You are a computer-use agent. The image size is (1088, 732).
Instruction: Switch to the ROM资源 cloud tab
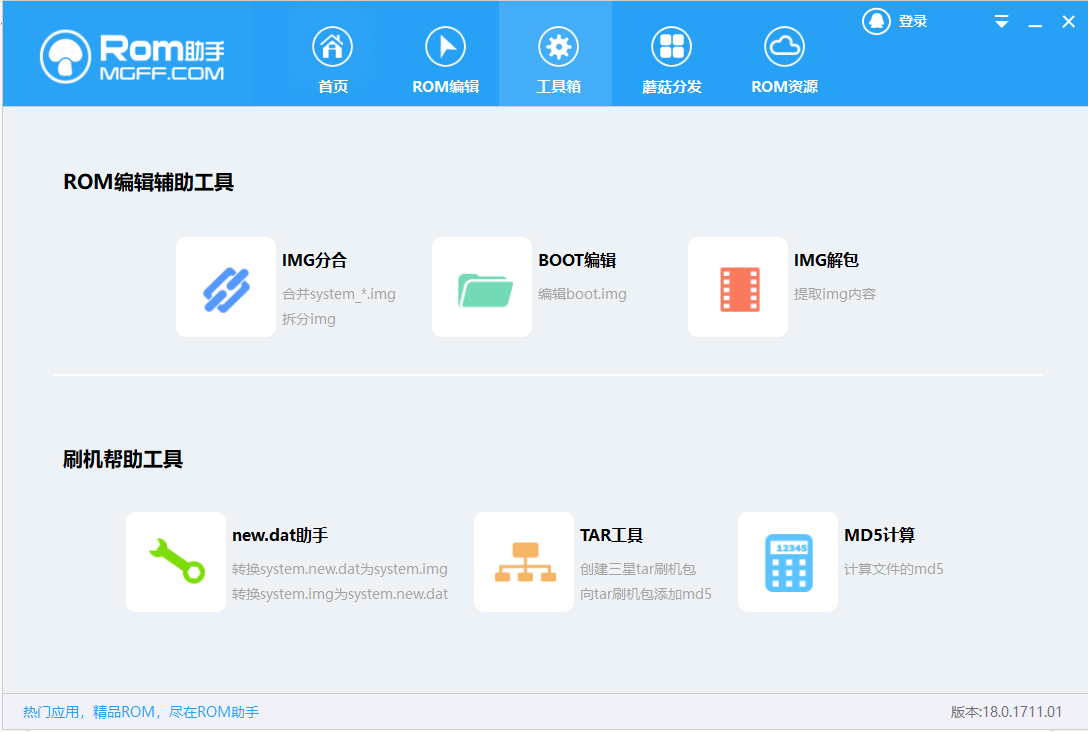tap(784, 59)
